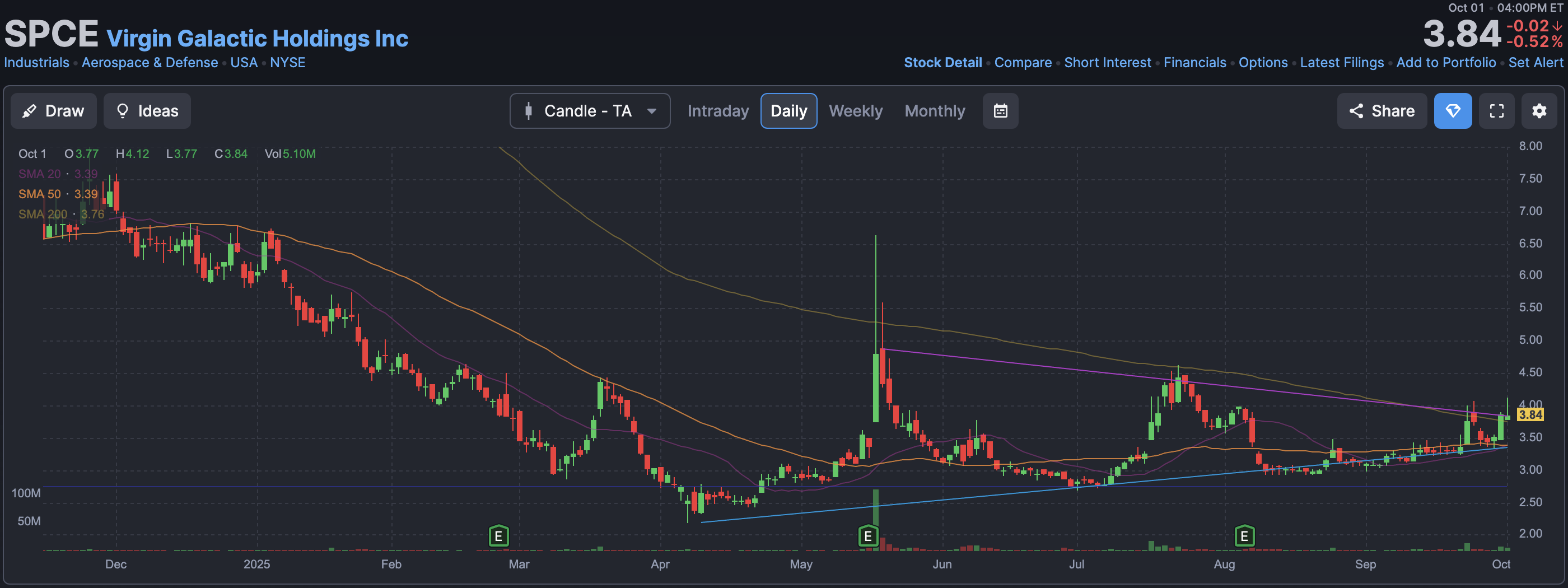Click the SMA 20 indicator label
The width and height of the screenshot is (1568, 588).
(57, 174)
